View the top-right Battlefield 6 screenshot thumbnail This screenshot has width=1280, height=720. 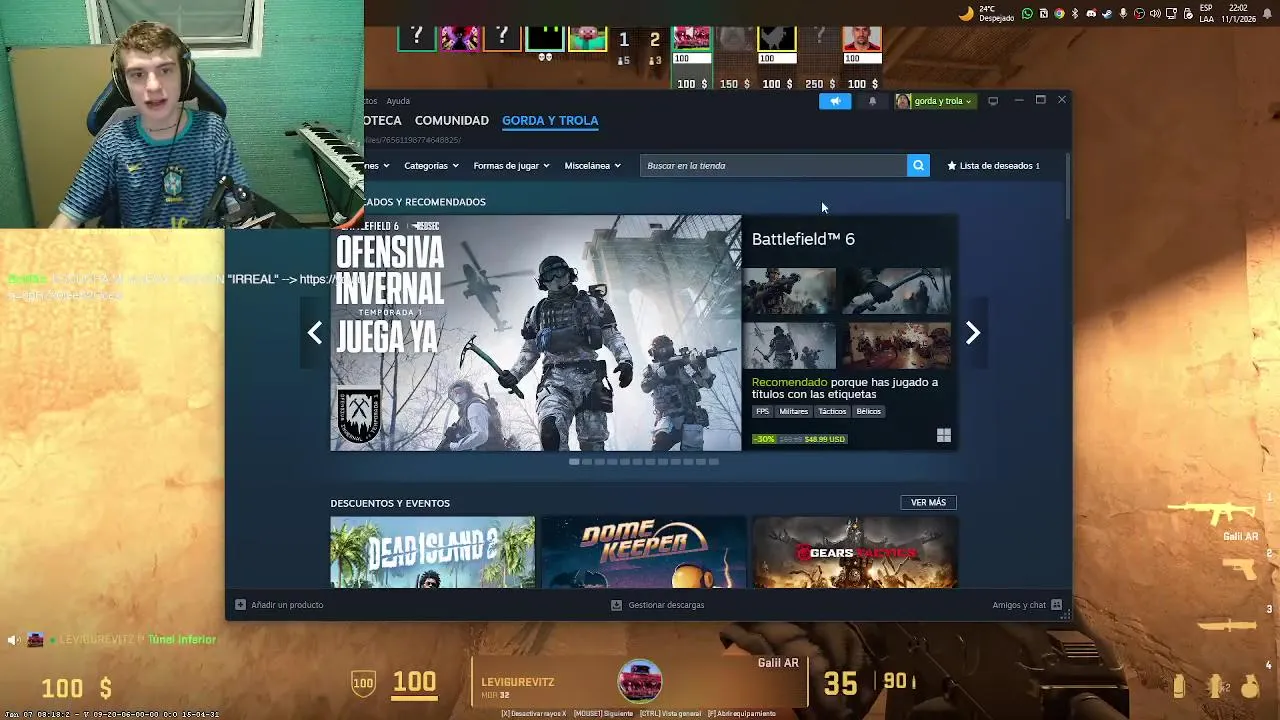(x=896, y=290)
